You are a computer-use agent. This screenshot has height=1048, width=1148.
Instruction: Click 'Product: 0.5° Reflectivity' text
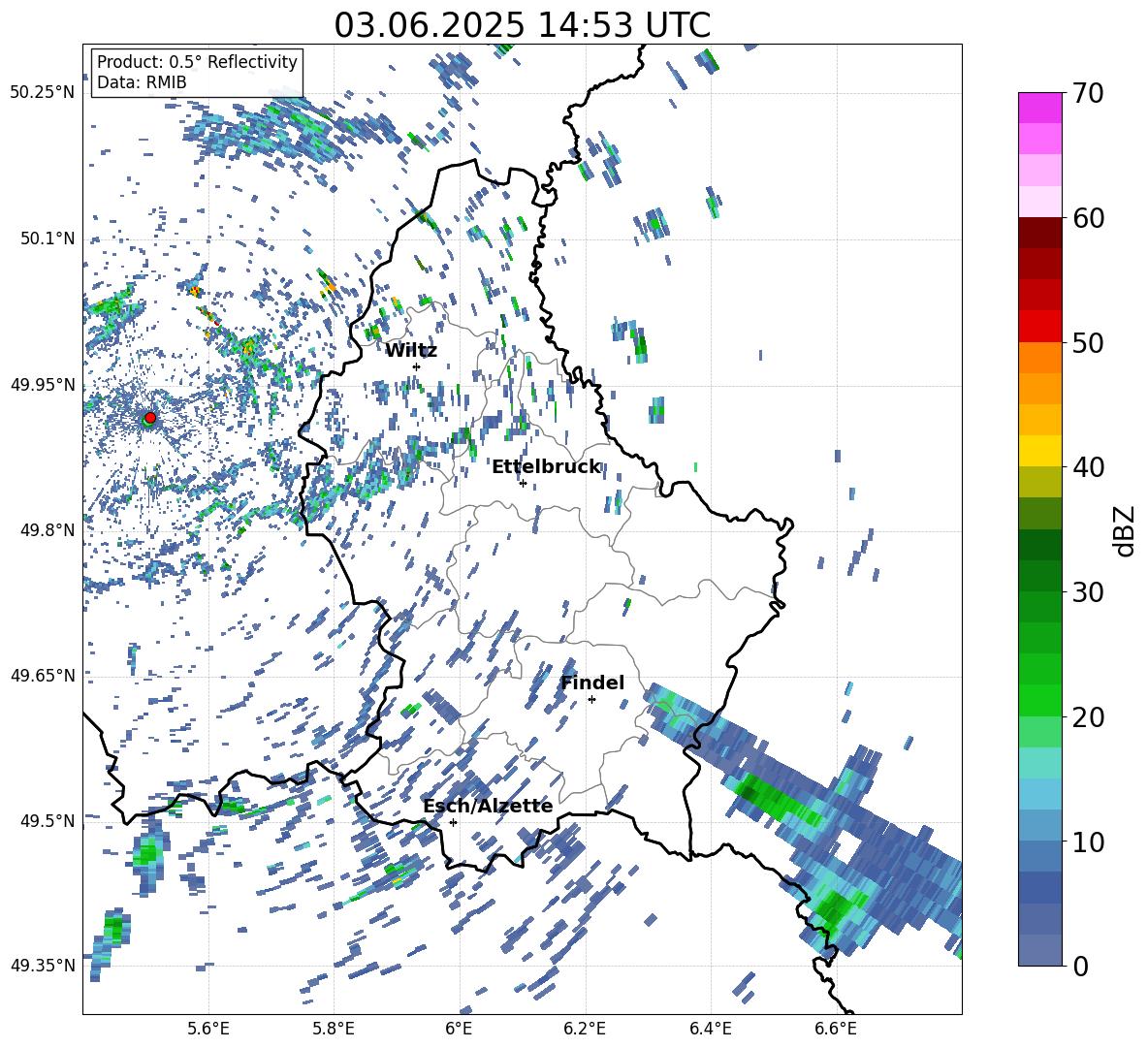(197, 62)
